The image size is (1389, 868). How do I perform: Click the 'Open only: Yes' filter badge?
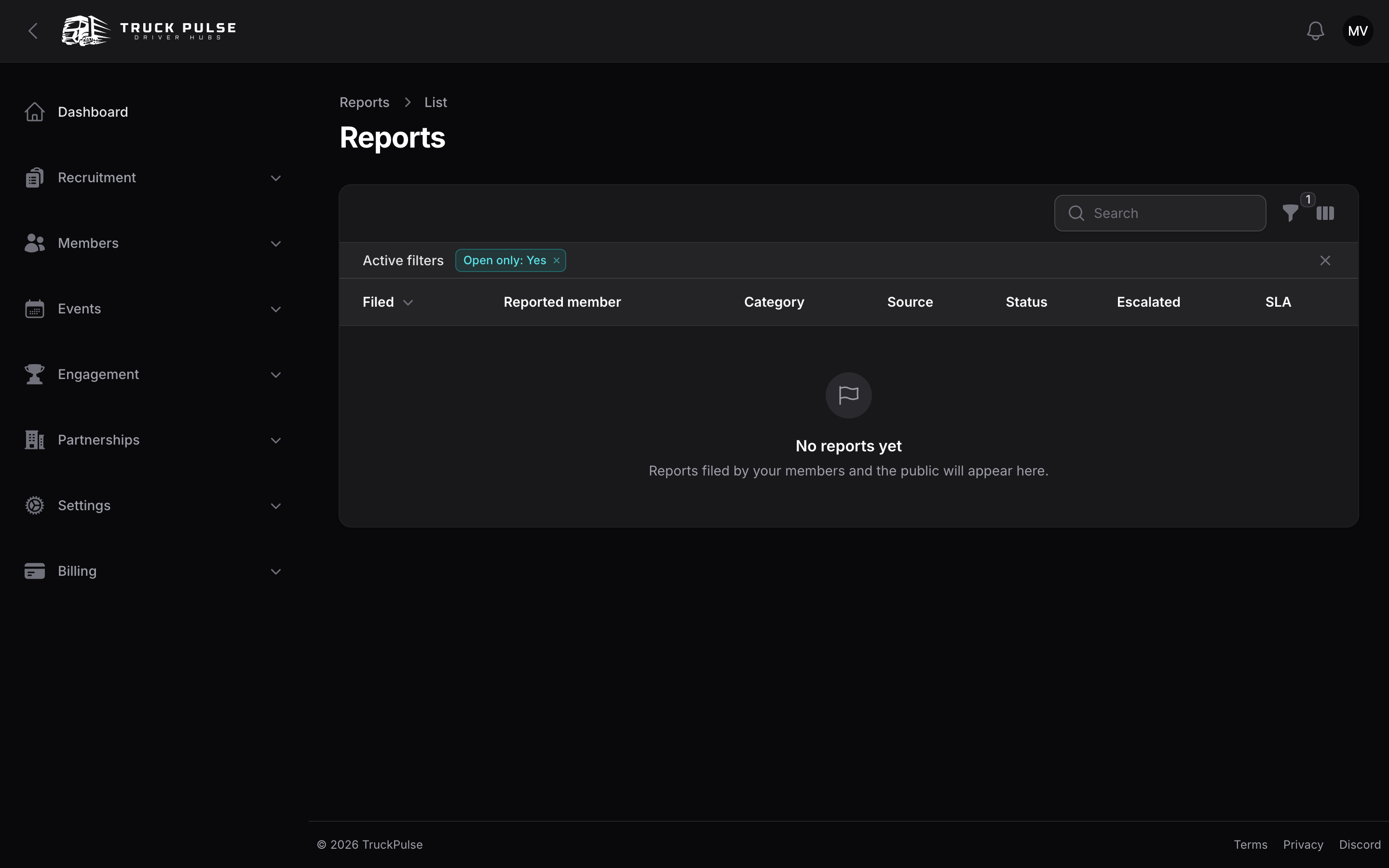[x=510, y=260]
